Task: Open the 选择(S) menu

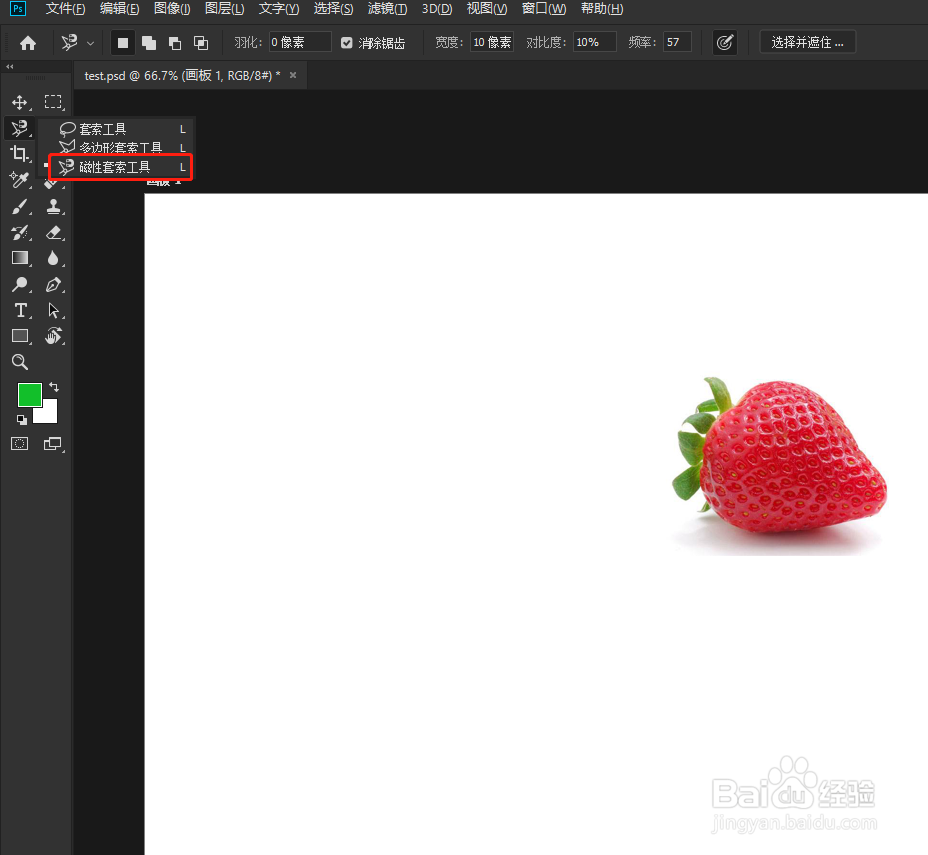Action: click(333, 9)
